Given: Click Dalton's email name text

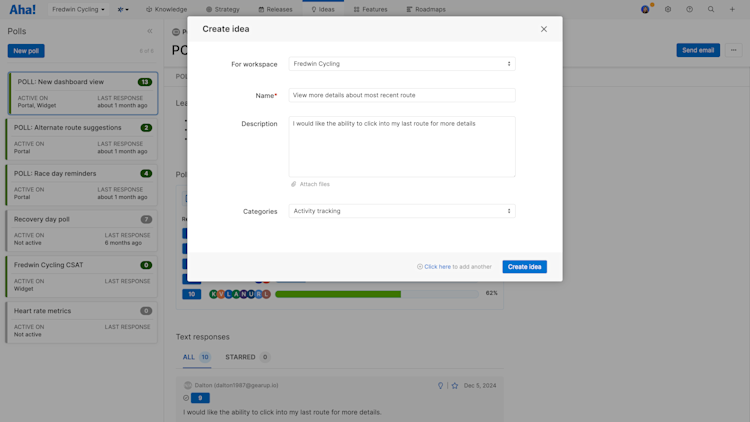Looking at the screenshot, I should click(x=236, y=385).
